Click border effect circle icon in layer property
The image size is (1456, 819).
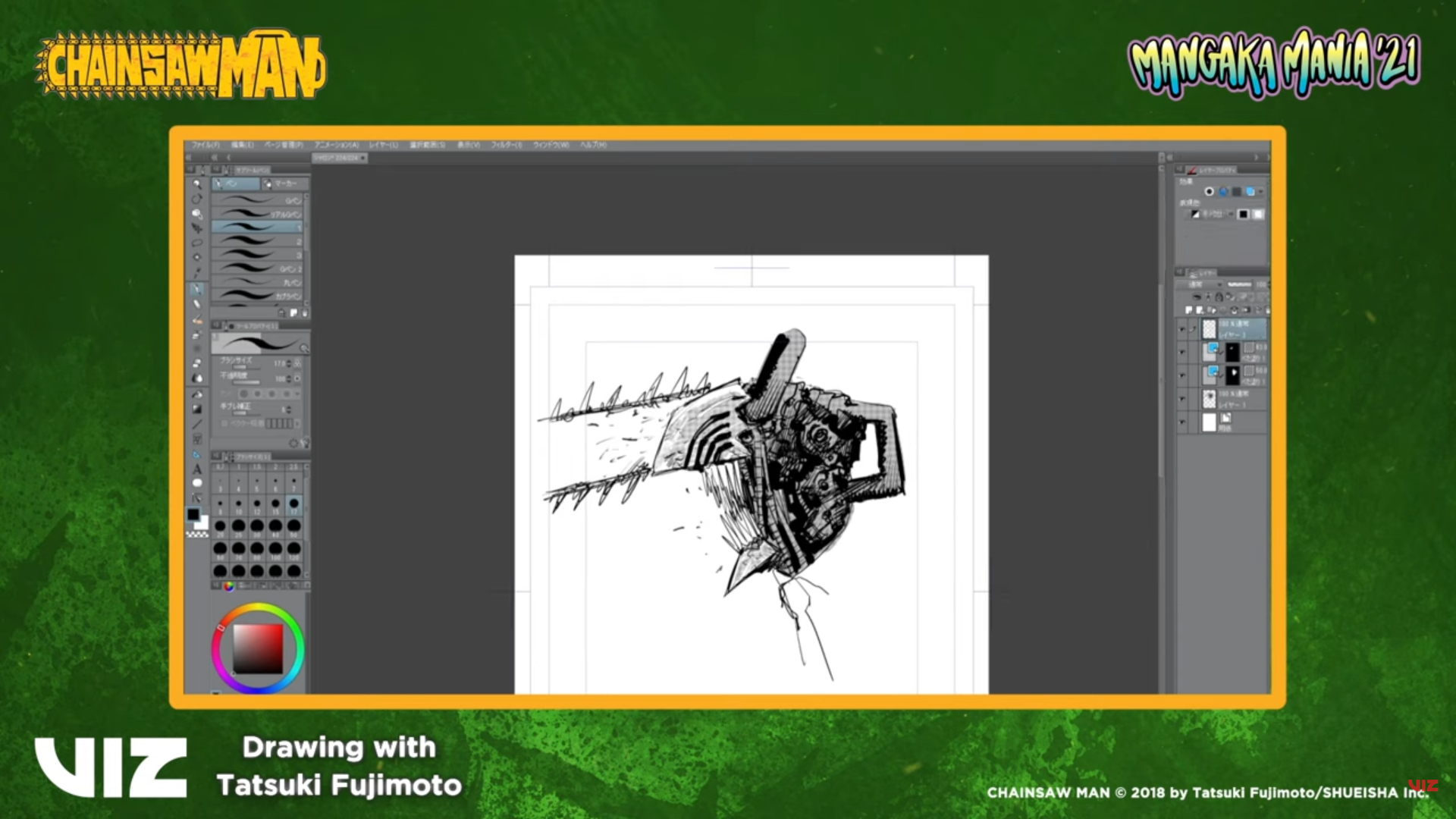1210,192
